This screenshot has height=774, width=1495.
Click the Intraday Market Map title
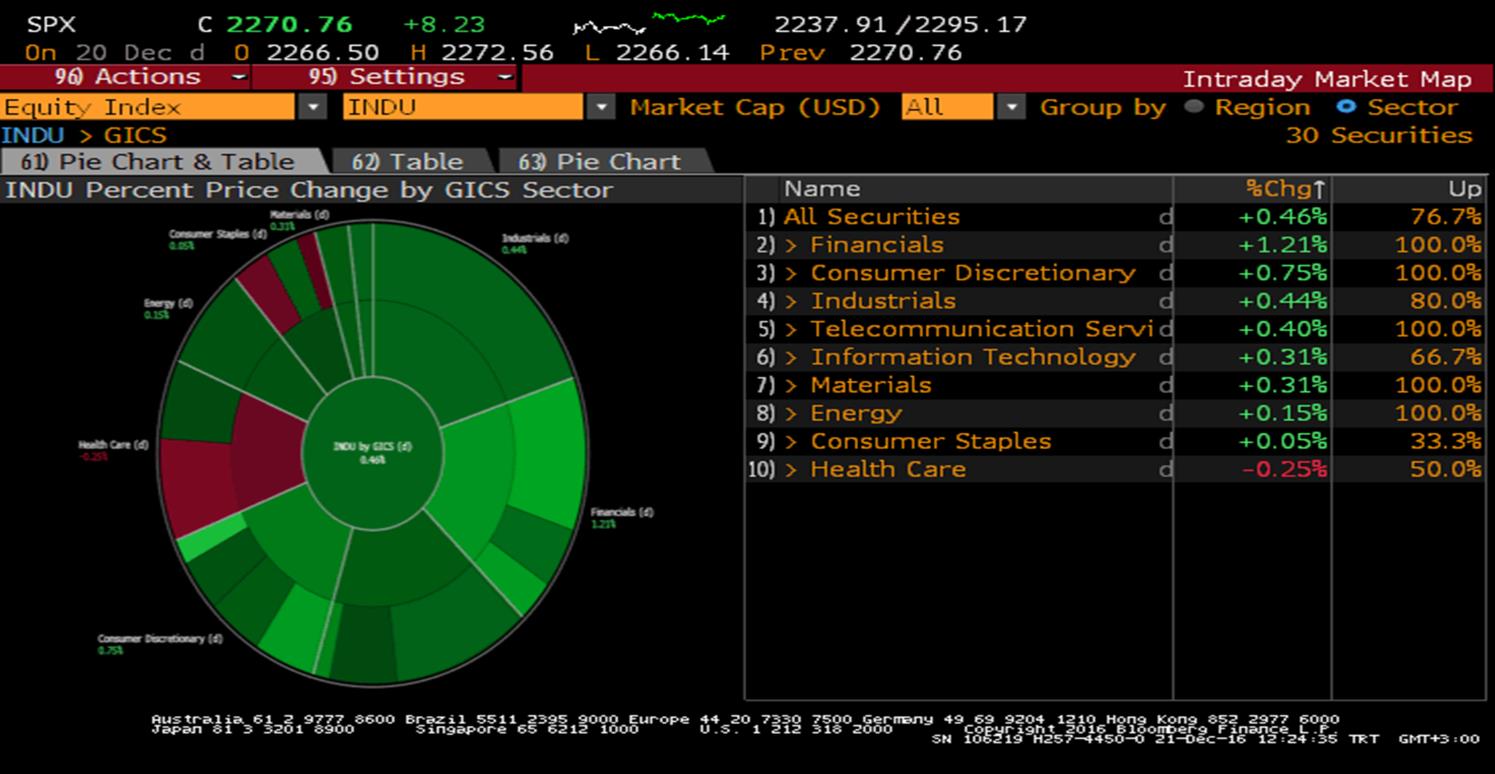(1327, 79)
